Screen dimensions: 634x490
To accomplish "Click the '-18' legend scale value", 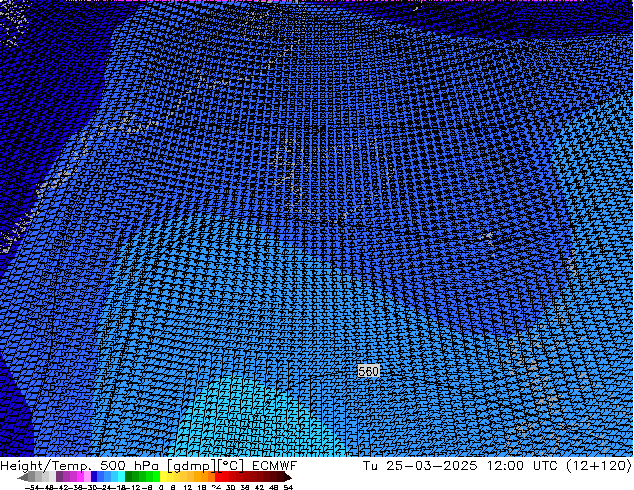I will pos(120,487).
